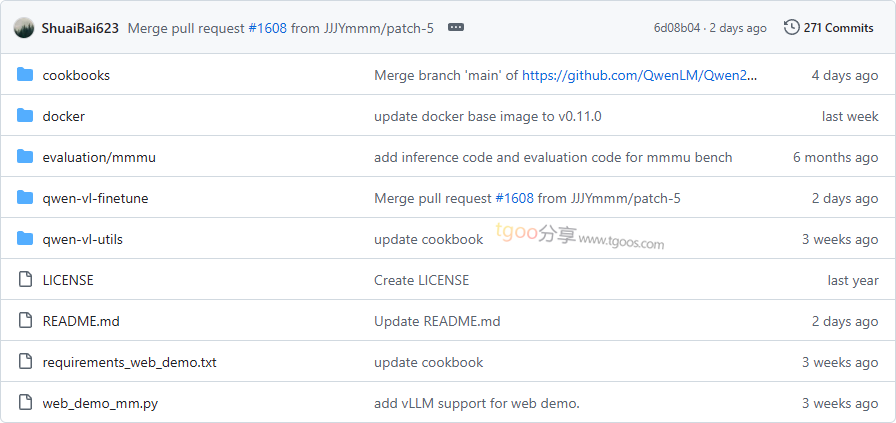
Task: Click the LICENSE file icon
Action: click(25, 280)
